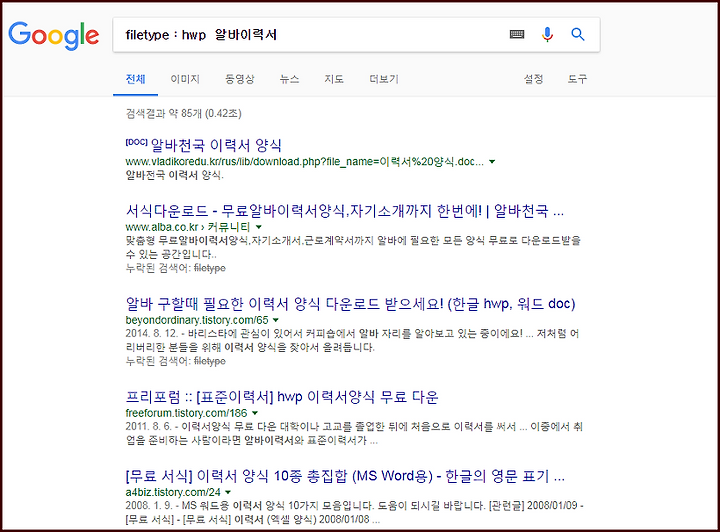Open 서식다운로드 무료알바이력서양식 result
Image resolution: width=720 pixels, height=532 pixels.
(345, 211)
